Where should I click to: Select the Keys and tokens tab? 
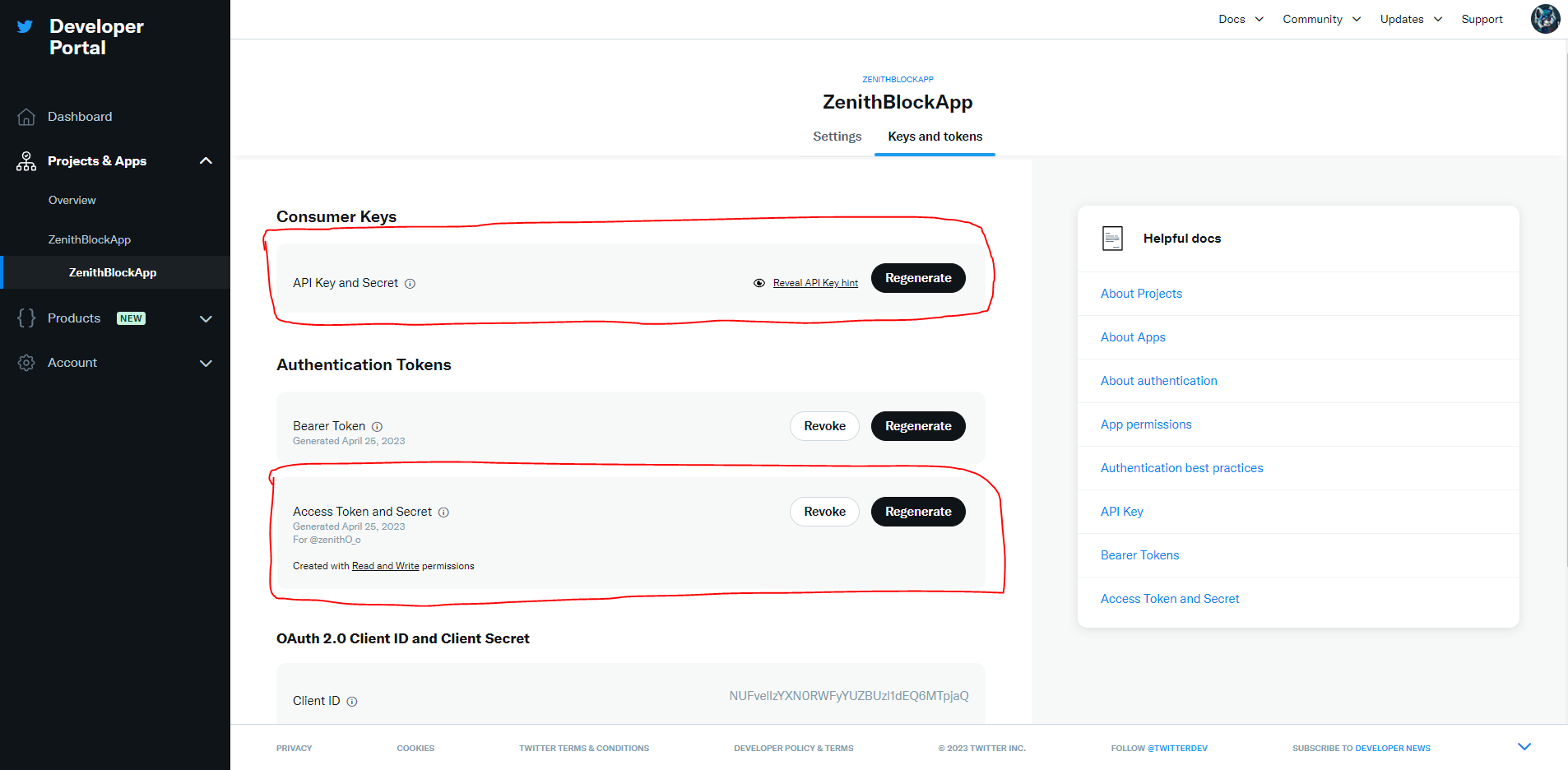click(x=935, y=137)
